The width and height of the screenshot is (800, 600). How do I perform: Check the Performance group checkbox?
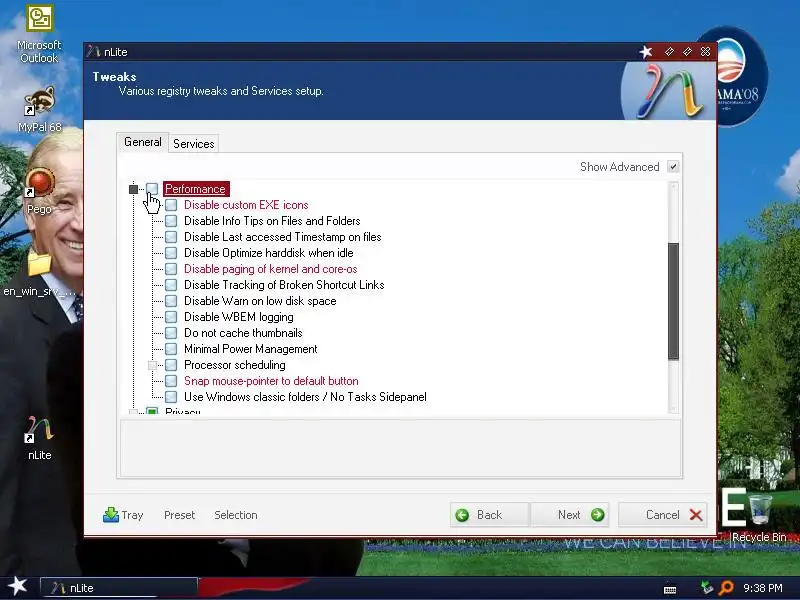[x=152, y=189]
